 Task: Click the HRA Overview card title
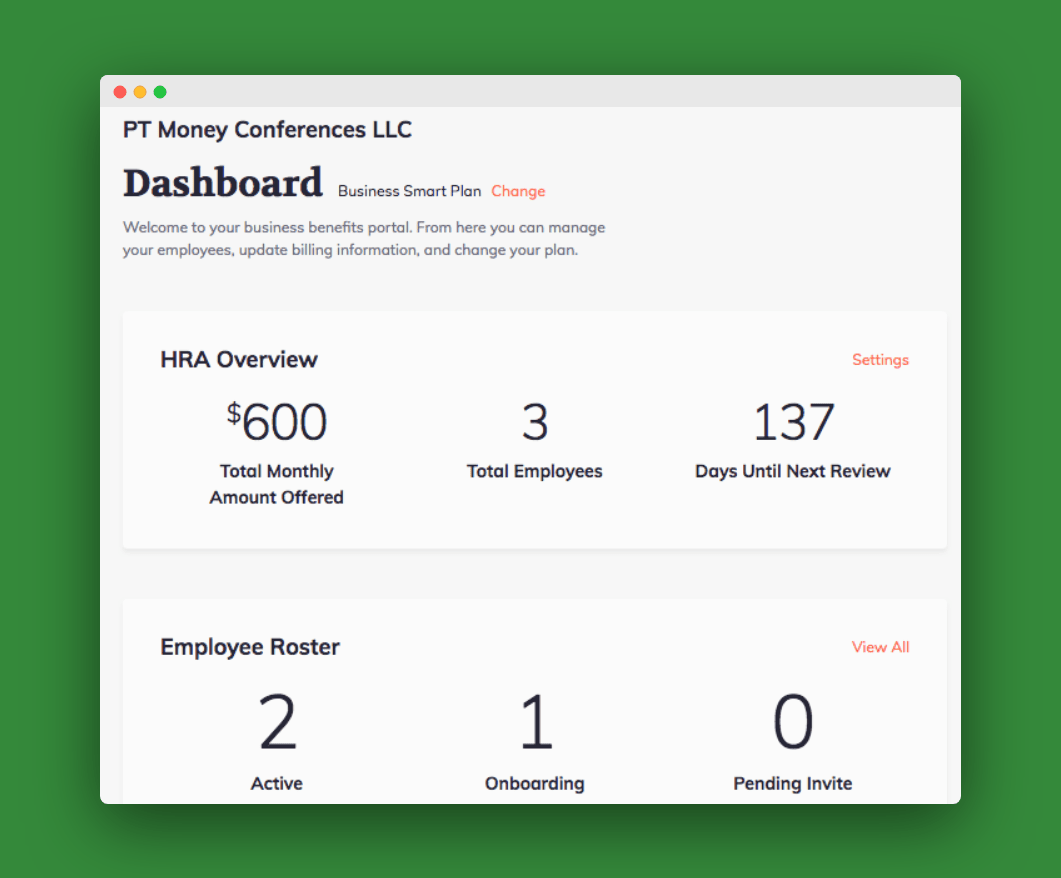click(239, 360)
